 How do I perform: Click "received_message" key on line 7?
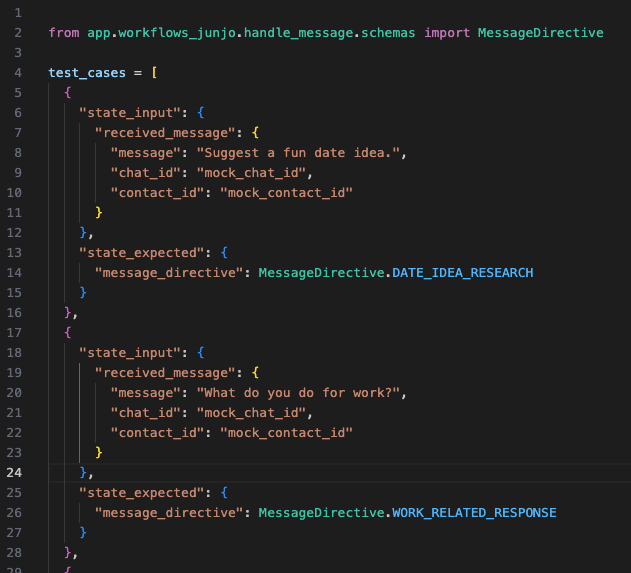(x=165, y=133)
